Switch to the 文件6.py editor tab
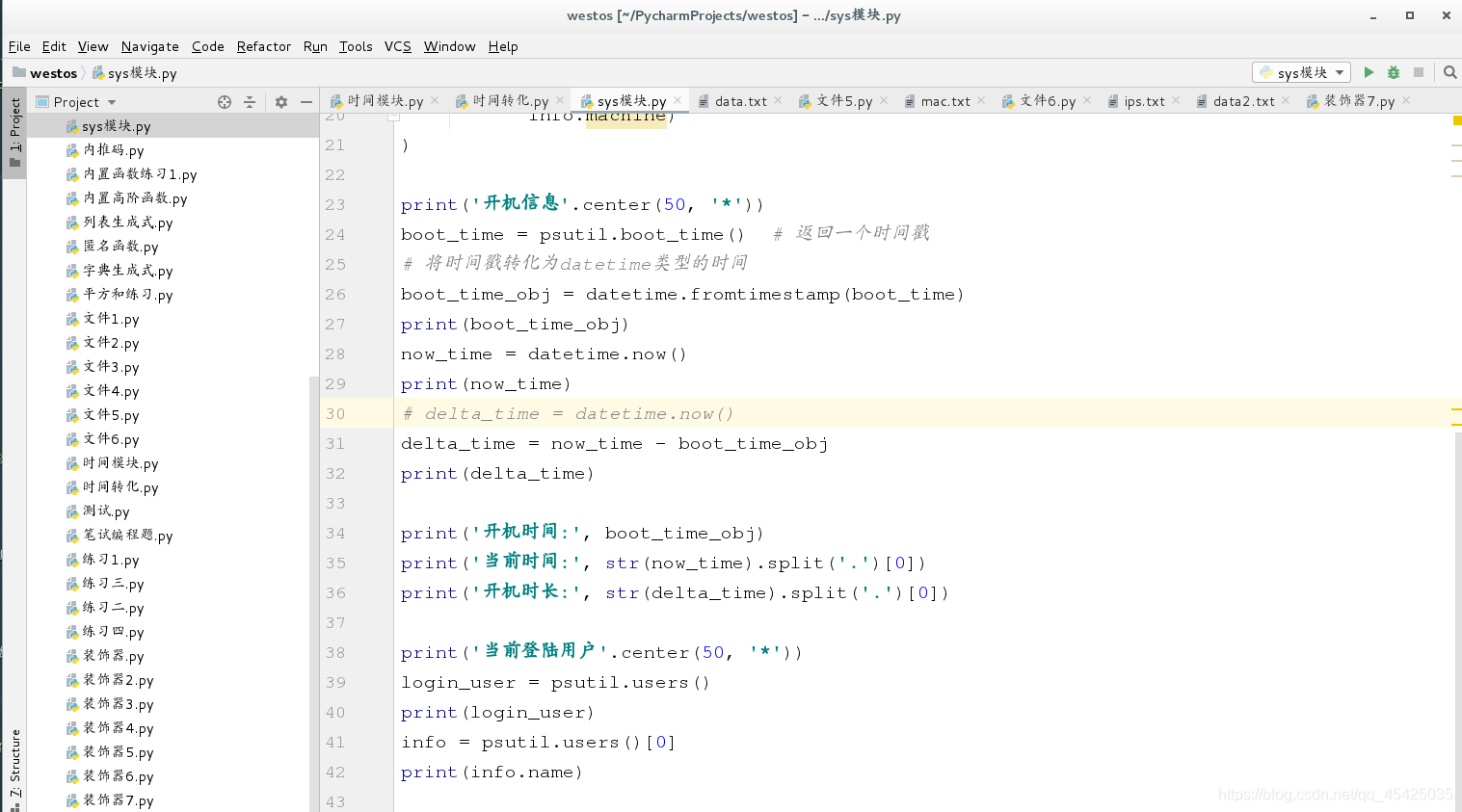Screen dimensions: 1462x812 [x=1048, y=100]
